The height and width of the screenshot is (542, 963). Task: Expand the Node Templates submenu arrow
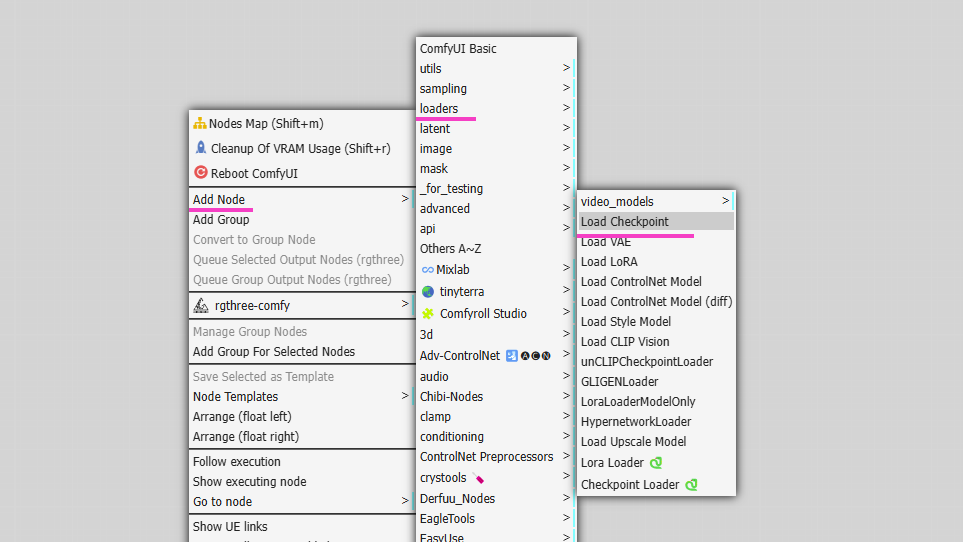click(x=405, y=395)
